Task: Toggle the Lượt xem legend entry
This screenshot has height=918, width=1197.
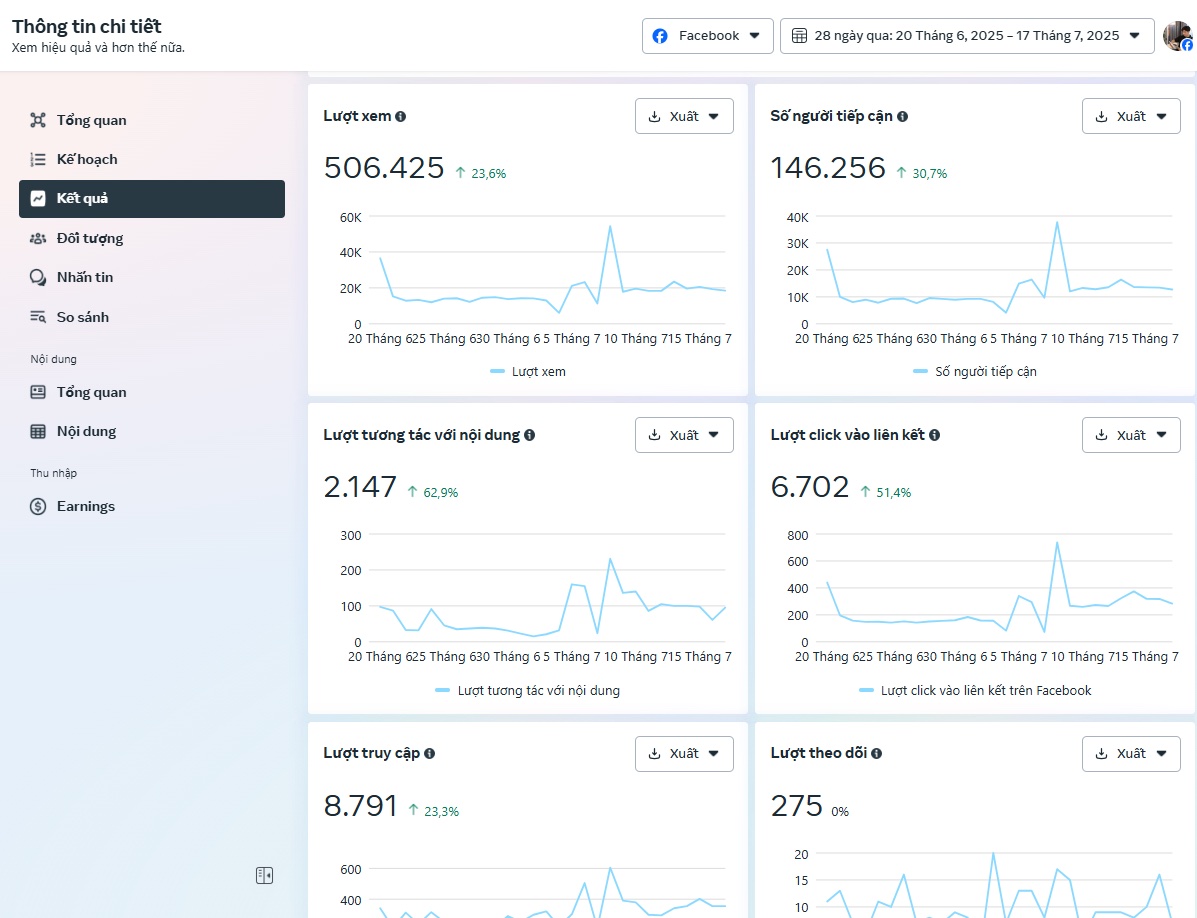Action: click(528, 372)
